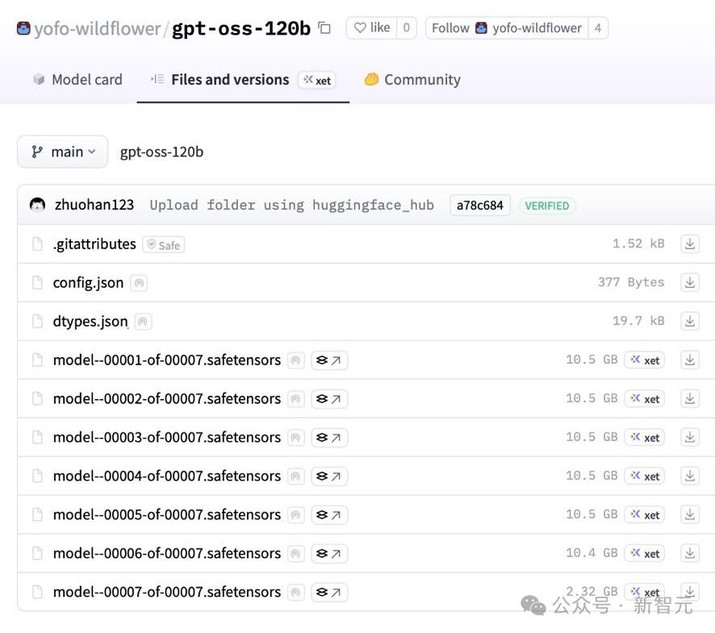The image size is (715, 633).
Task: Open safetensors viewer for model--00005-of-00007
Action: pyautogui.click(x=329, y=515)
